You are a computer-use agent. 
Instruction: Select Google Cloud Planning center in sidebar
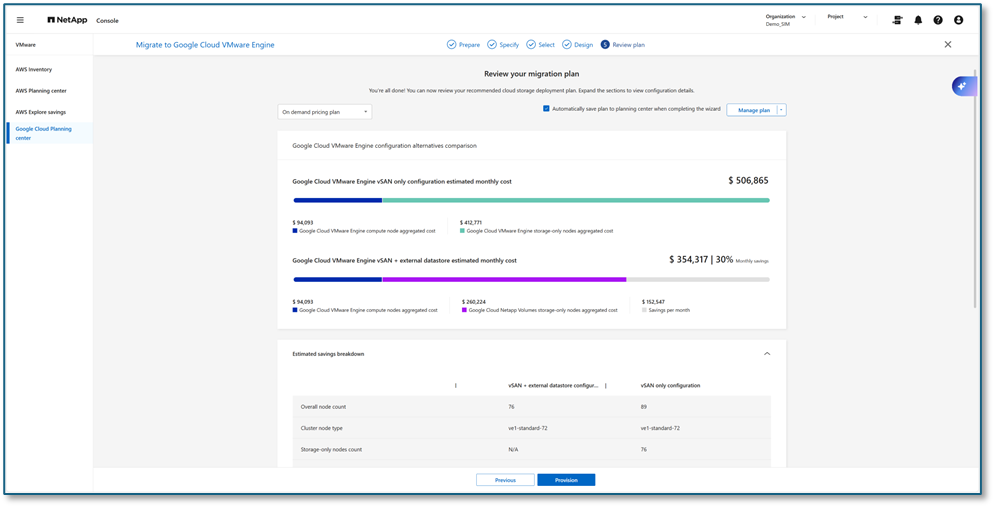pos(49,133)
